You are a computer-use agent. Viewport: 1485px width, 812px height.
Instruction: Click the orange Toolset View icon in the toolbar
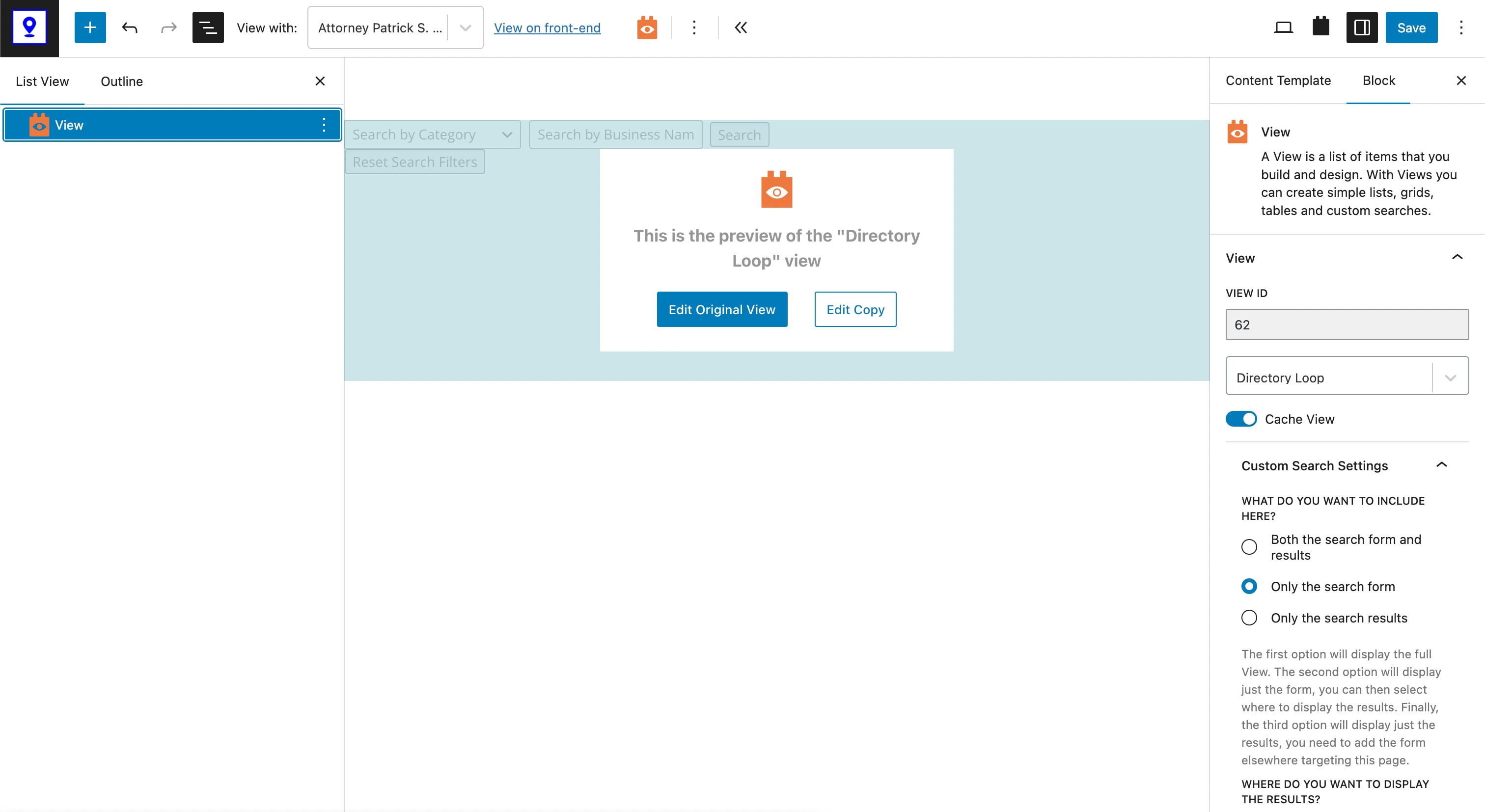647,27
